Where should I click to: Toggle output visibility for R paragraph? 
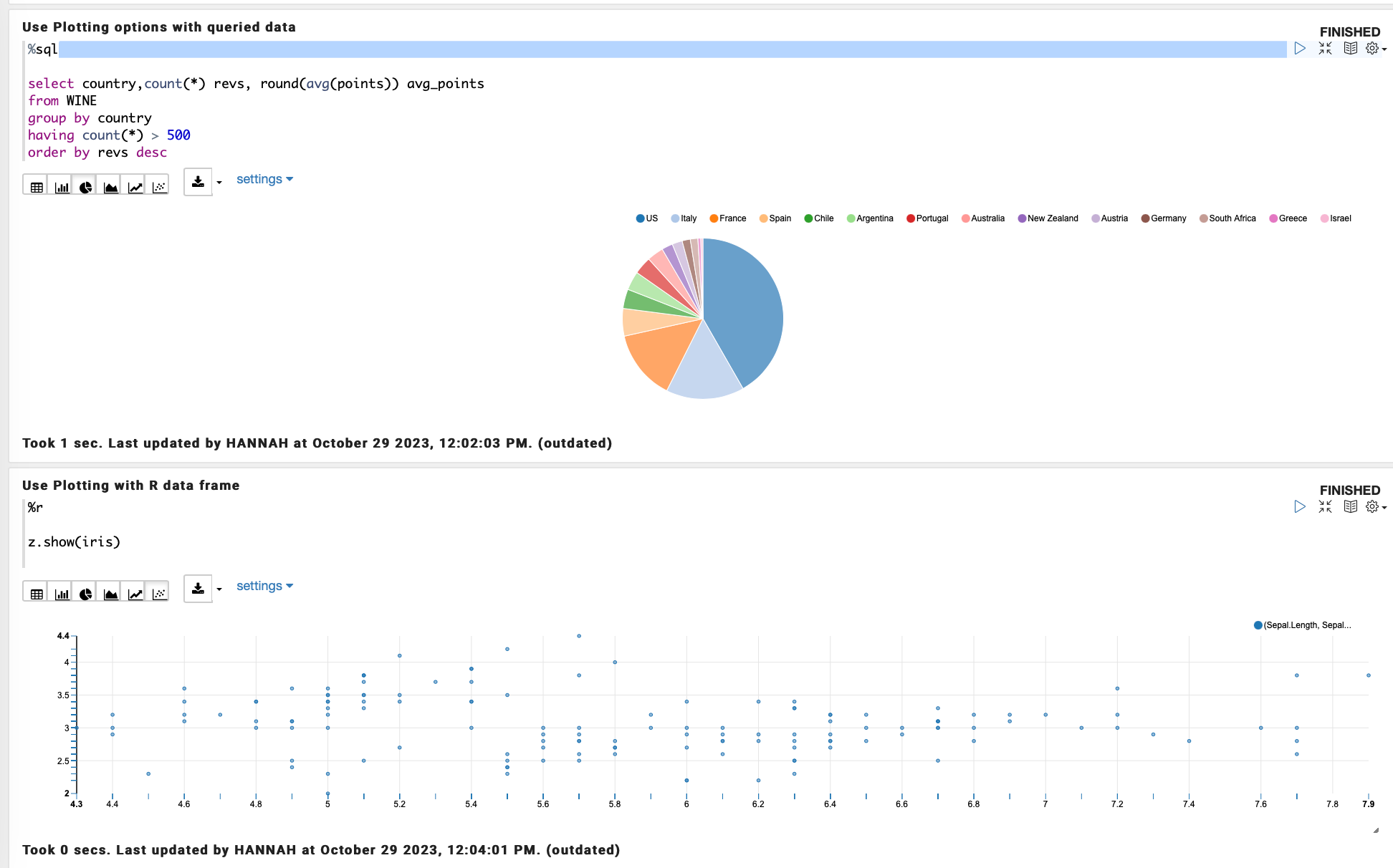click(1350, 507)
